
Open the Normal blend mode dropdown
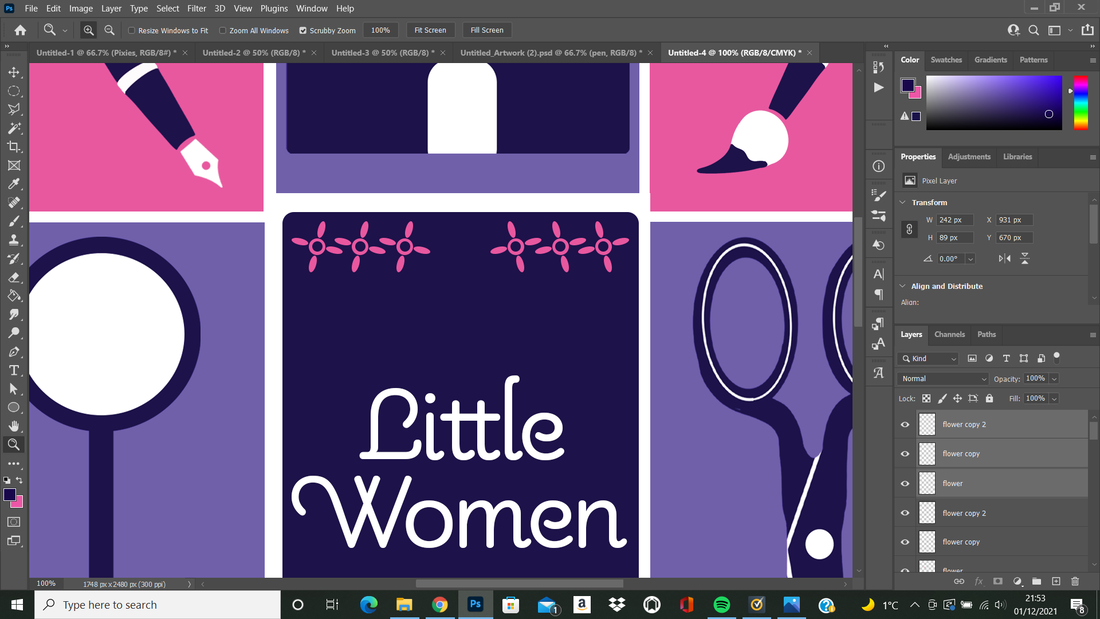click(943, 379)
